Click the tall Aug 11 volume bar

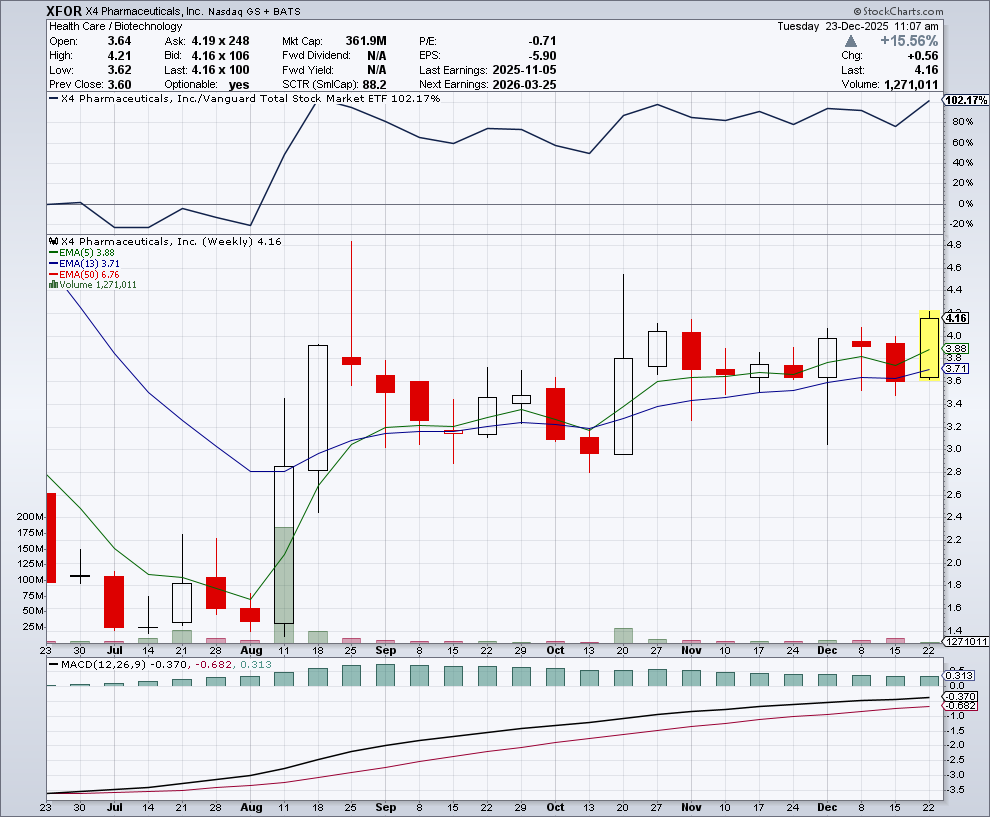click(x=284, y=584)
